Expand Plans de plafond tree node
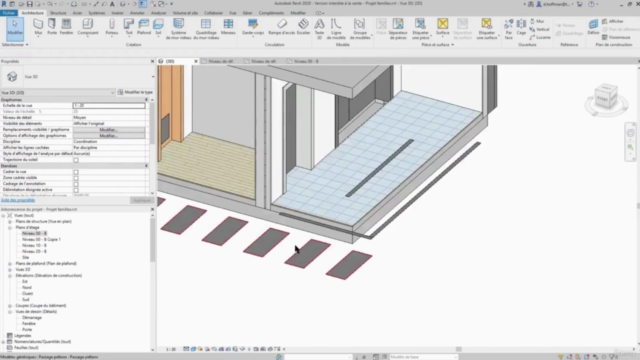This screenshot has height=360, width=640. point(10,264)
